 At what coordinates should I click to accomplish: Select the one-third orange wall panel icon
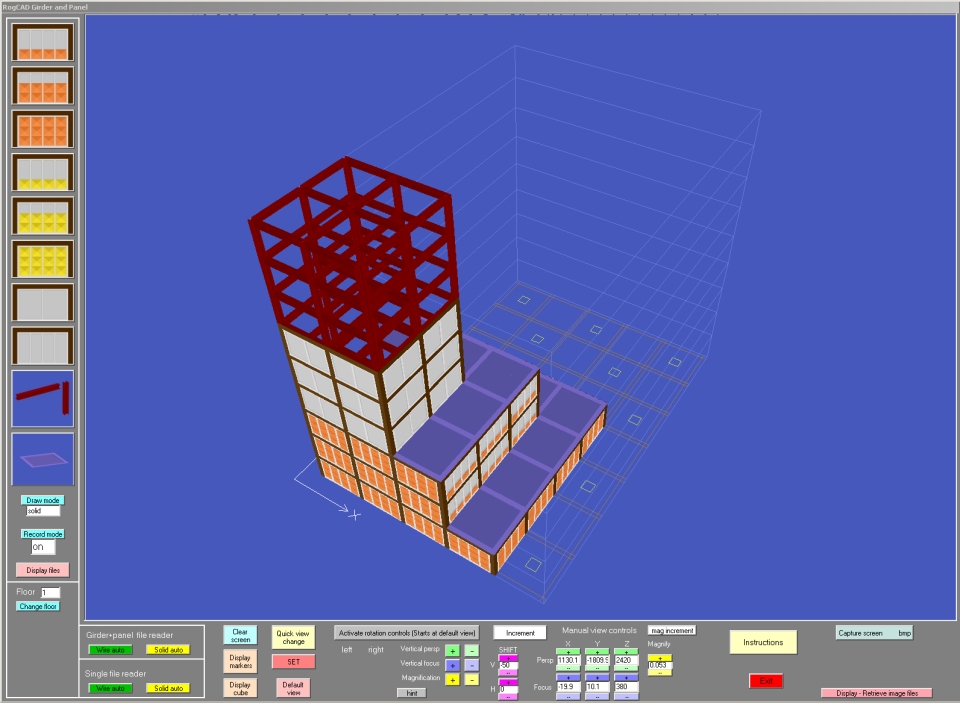[x=41, y=43]
